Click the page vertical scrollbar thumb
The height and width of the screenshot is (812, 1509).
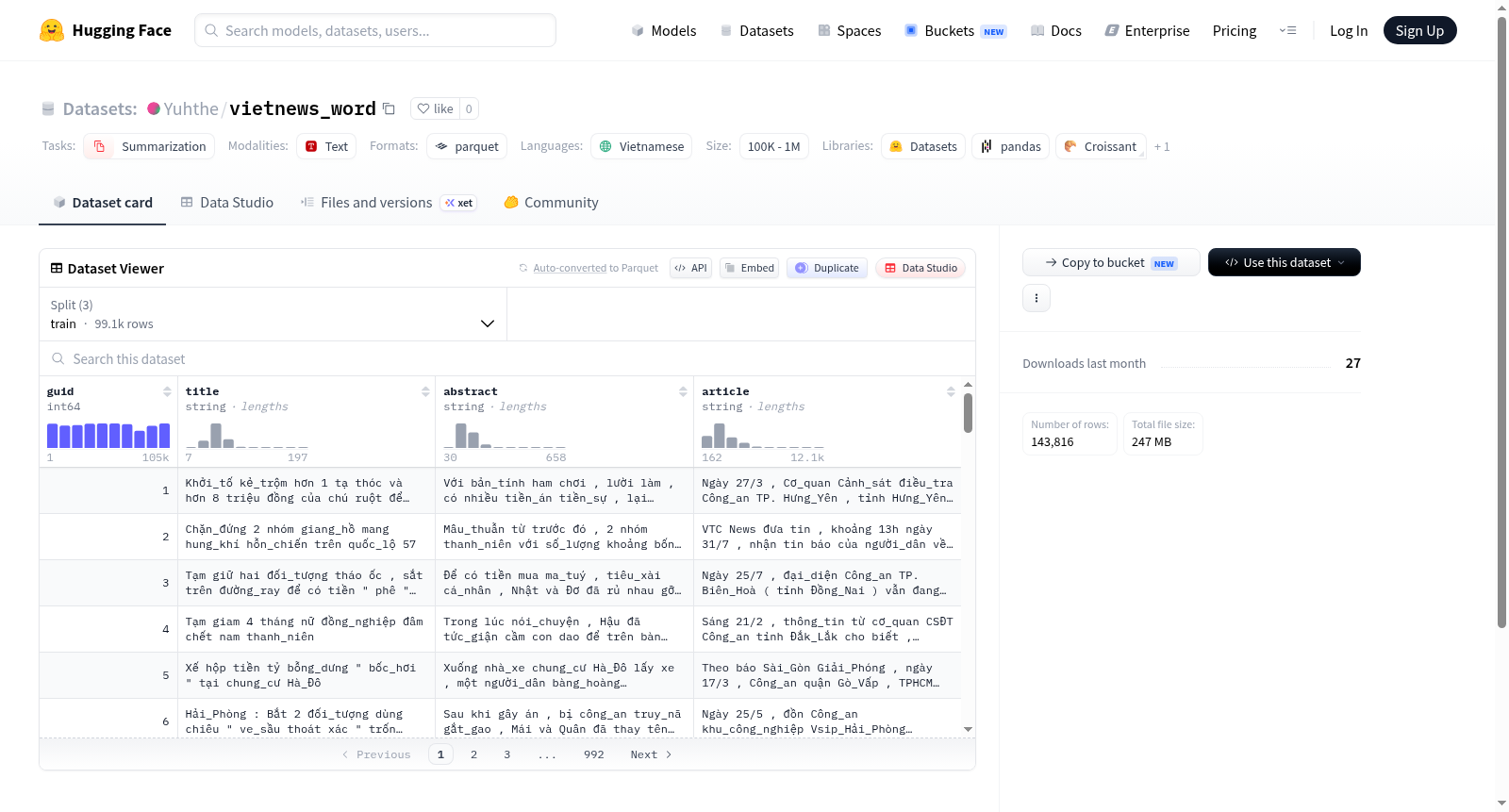(x=1501, y=321)
